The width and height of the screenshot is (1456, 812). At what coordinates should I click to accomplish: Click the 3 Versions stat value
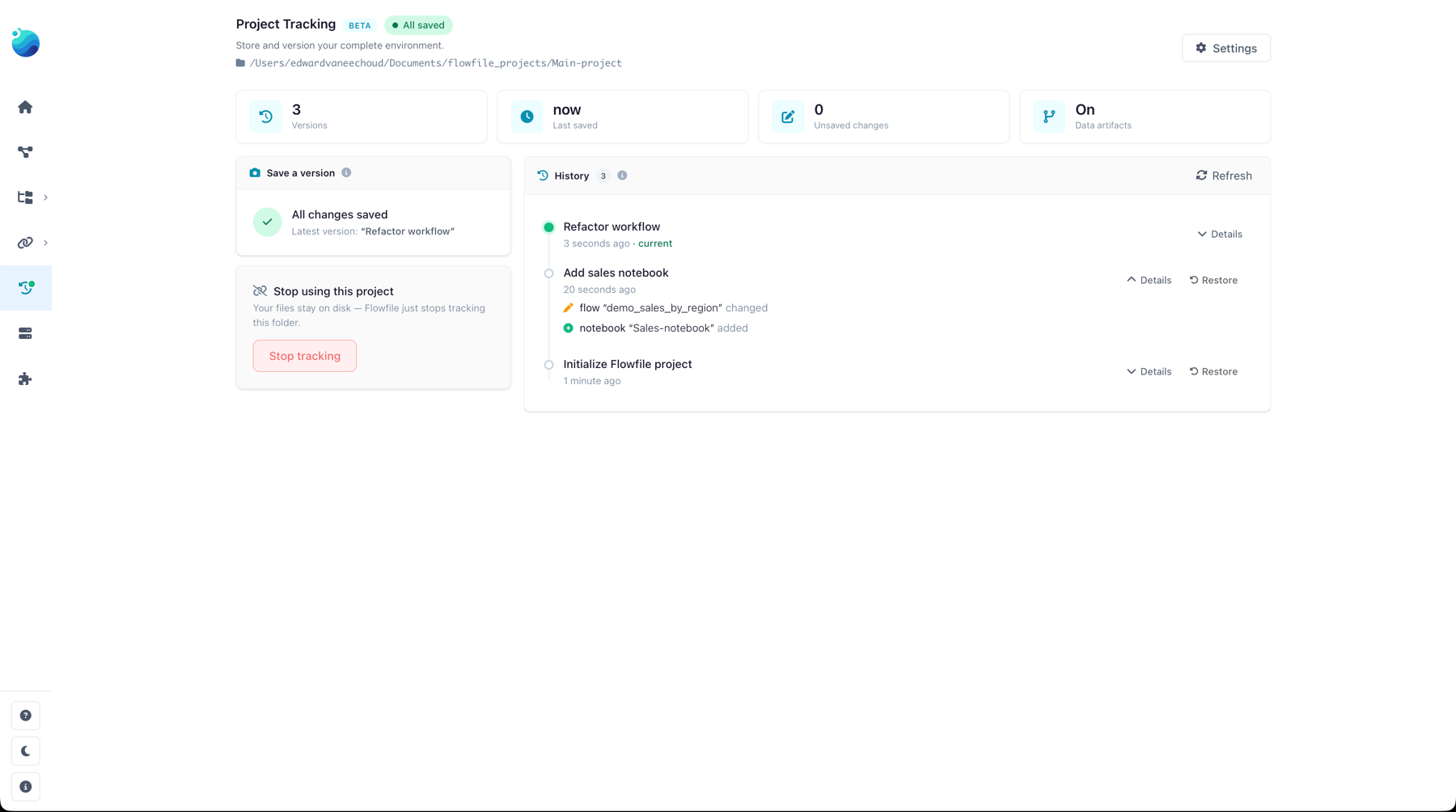tap(296, 110)
